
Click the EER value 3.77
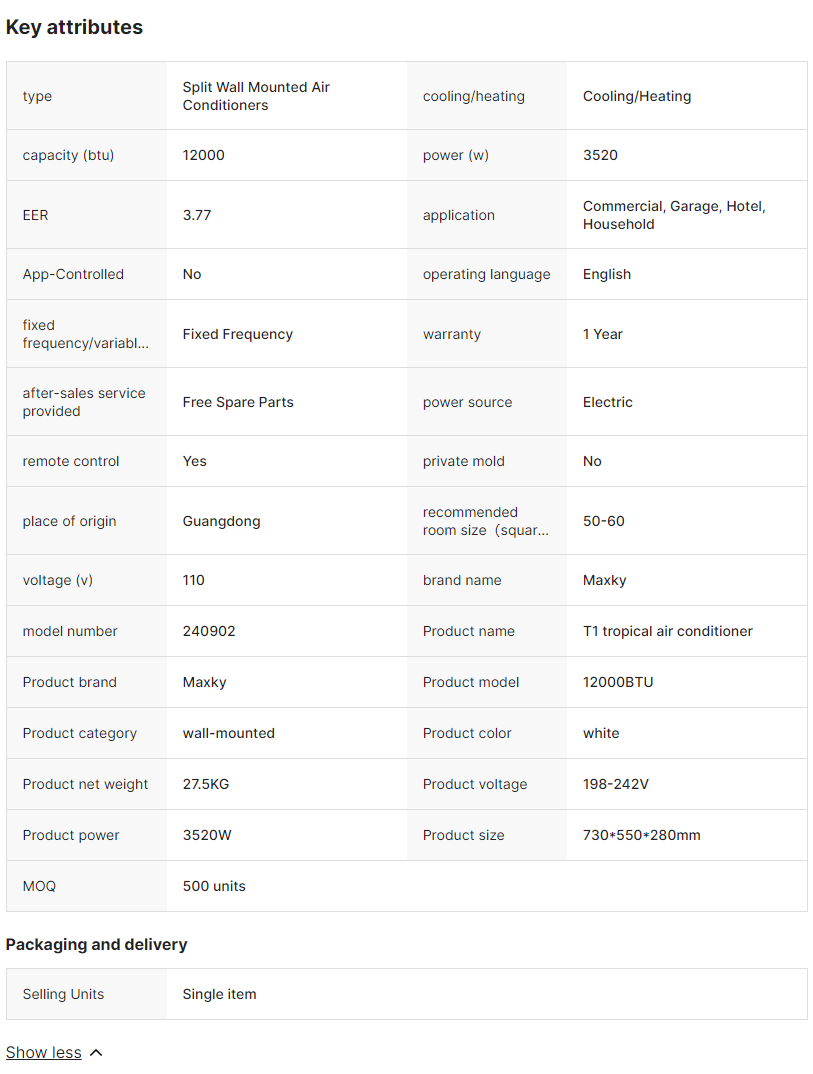point(197,215)
